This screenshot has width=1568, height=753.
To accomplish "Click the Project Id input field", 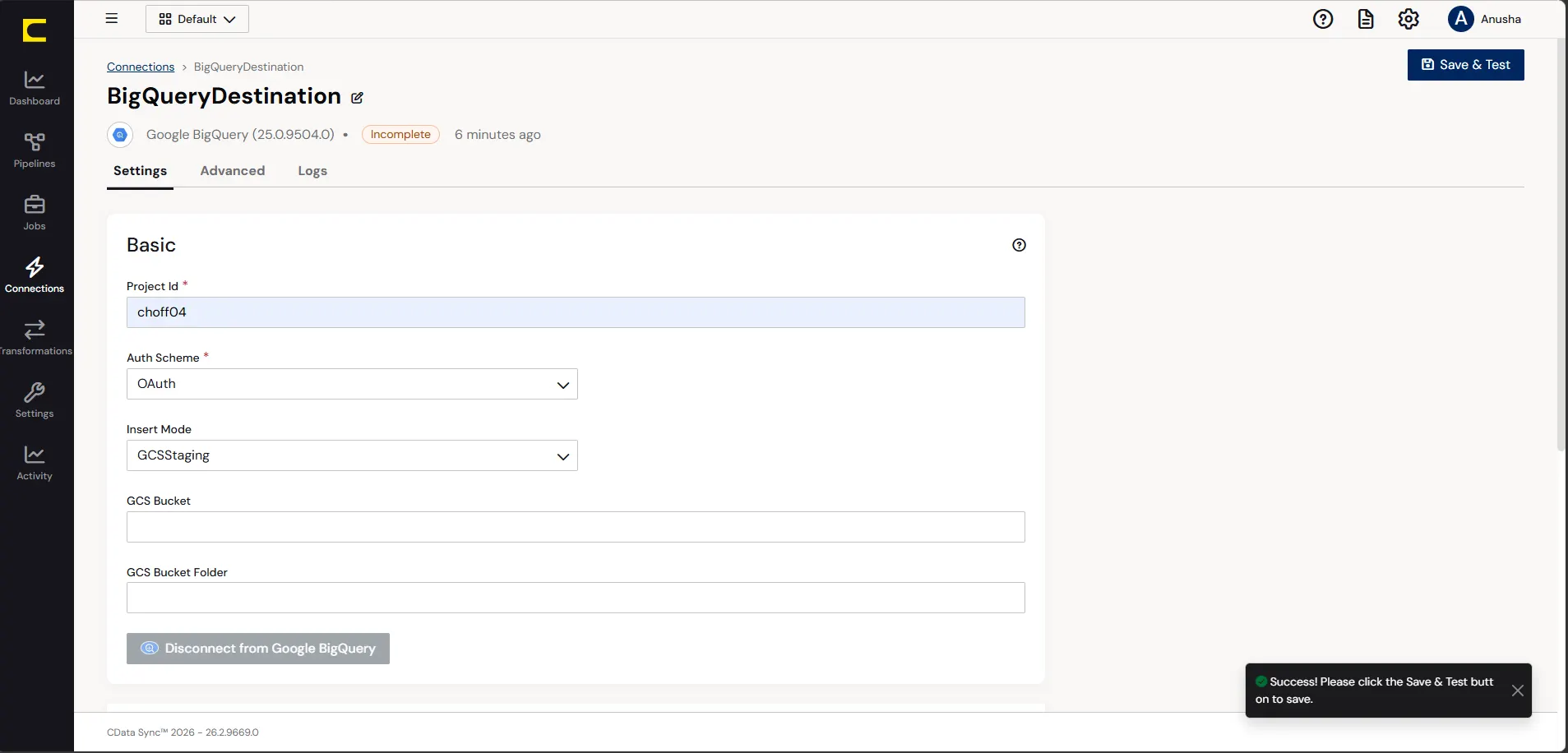I will point(576,312).
